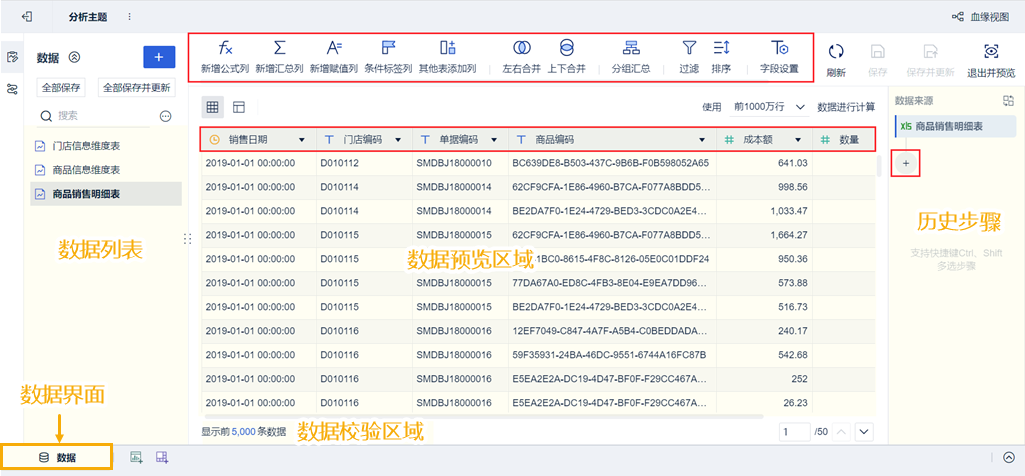Click 过滤 filter funnel icon

click(x=689, y=48)
